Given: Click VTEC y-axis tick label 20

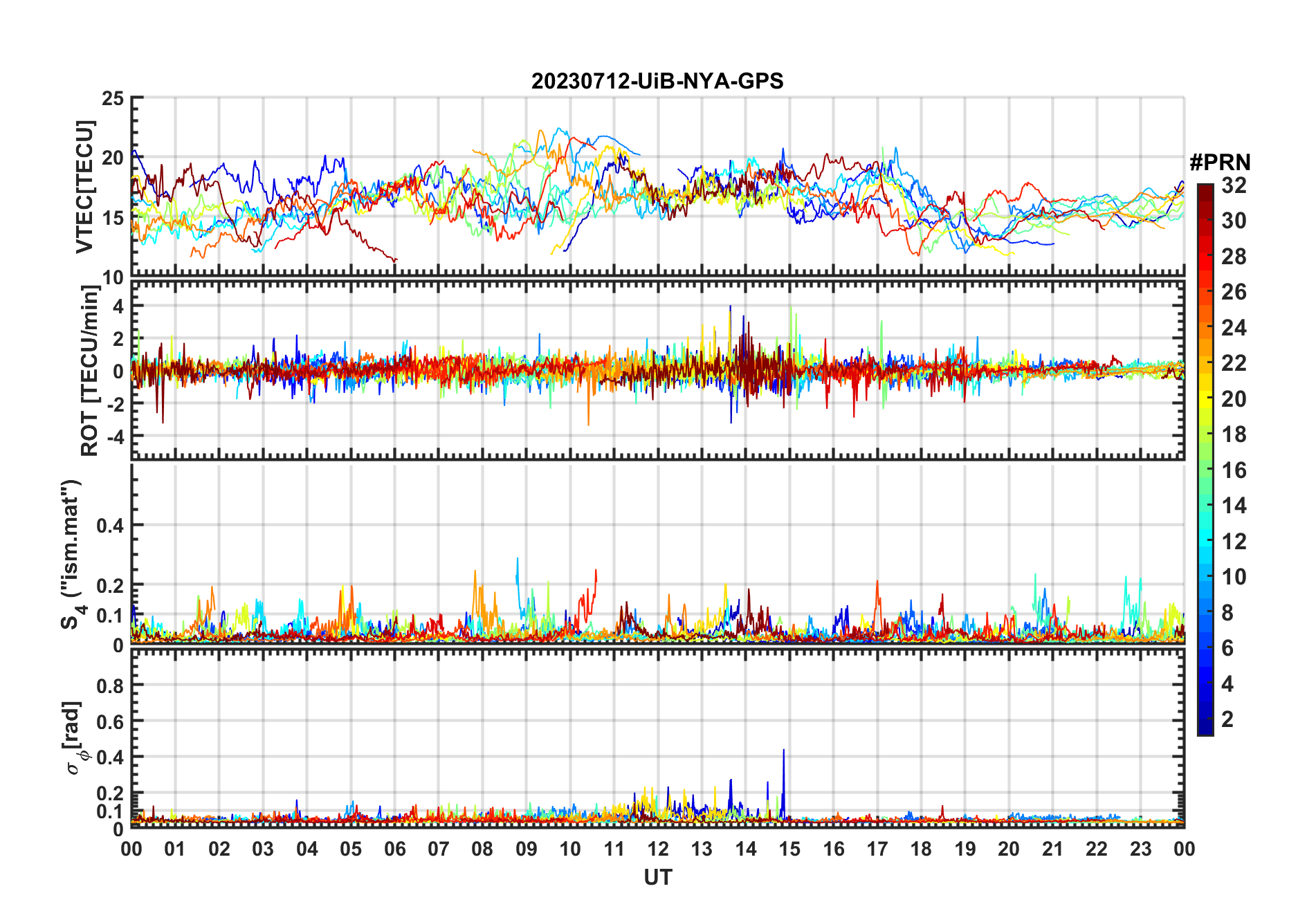Looking at the screenshot, I should point(113,158).
